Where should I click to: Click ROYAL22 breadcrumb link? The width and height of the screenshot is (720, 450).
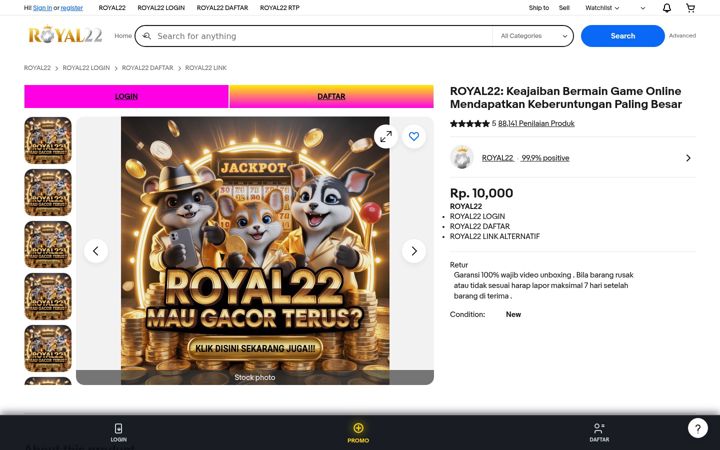[37, 68]
